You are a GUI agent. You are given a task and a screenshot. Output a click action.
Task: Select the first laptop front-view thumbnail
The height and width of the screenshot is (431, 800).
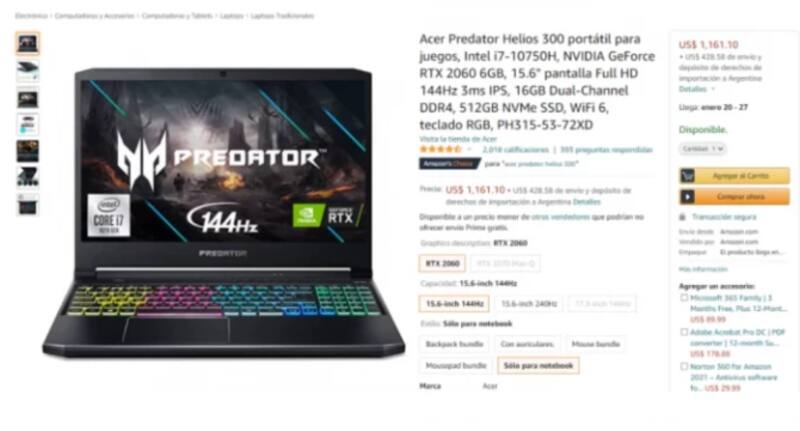pos(28,44)
